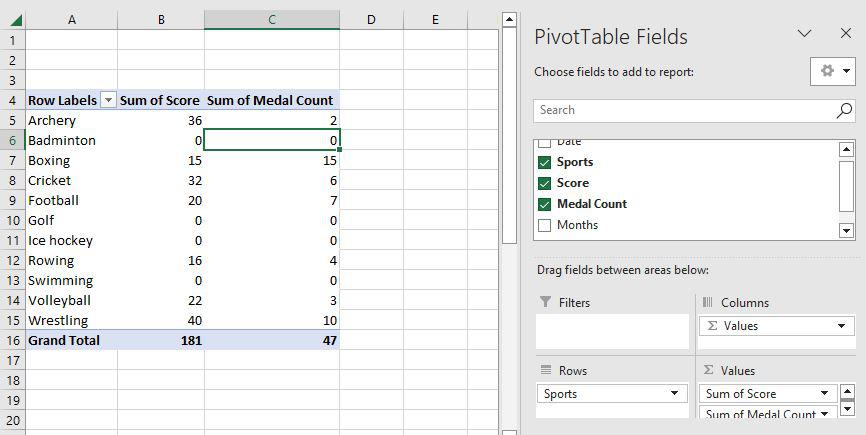Open the Tools gear menu in PivotTable Fields
This screenshot has height=435, width=866.
832,71
